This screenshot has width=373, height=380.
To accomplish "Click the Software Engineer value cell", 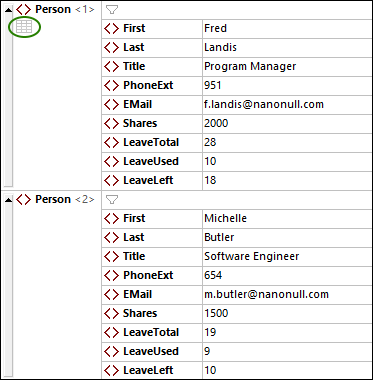I will tap(287, 257).
